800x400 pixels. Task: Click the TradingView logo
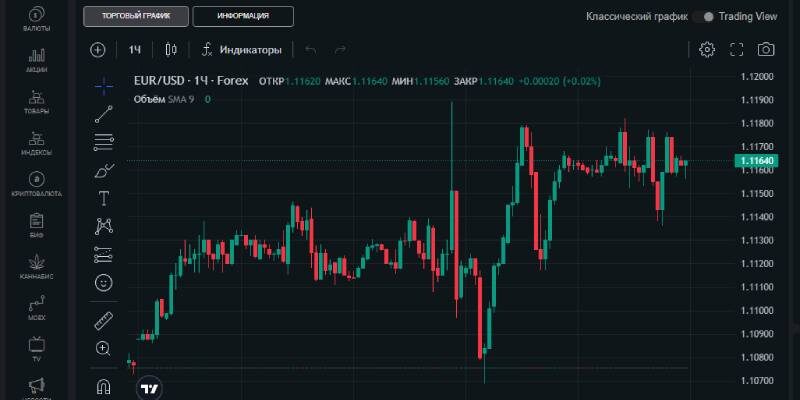click(x=150, y=389)
